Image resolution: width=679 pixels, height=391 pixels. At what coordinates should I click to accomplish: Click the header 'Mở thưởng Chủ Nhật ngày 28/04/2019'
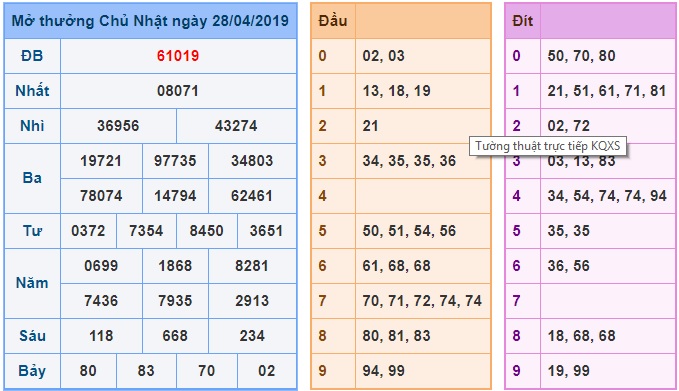tap(150, 21)
